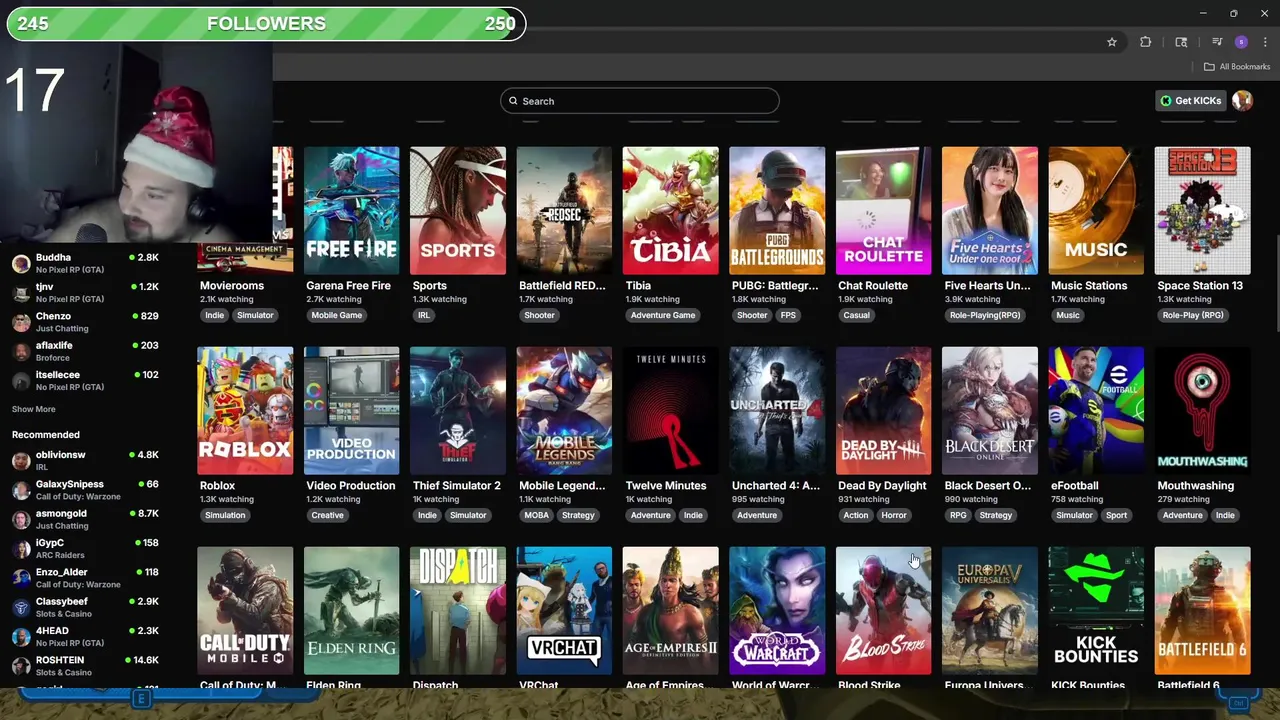Filter by Mobile Game tag under Free Fire
The width and height of the screenshot is (1280, 720).
(x=337, y=315)
